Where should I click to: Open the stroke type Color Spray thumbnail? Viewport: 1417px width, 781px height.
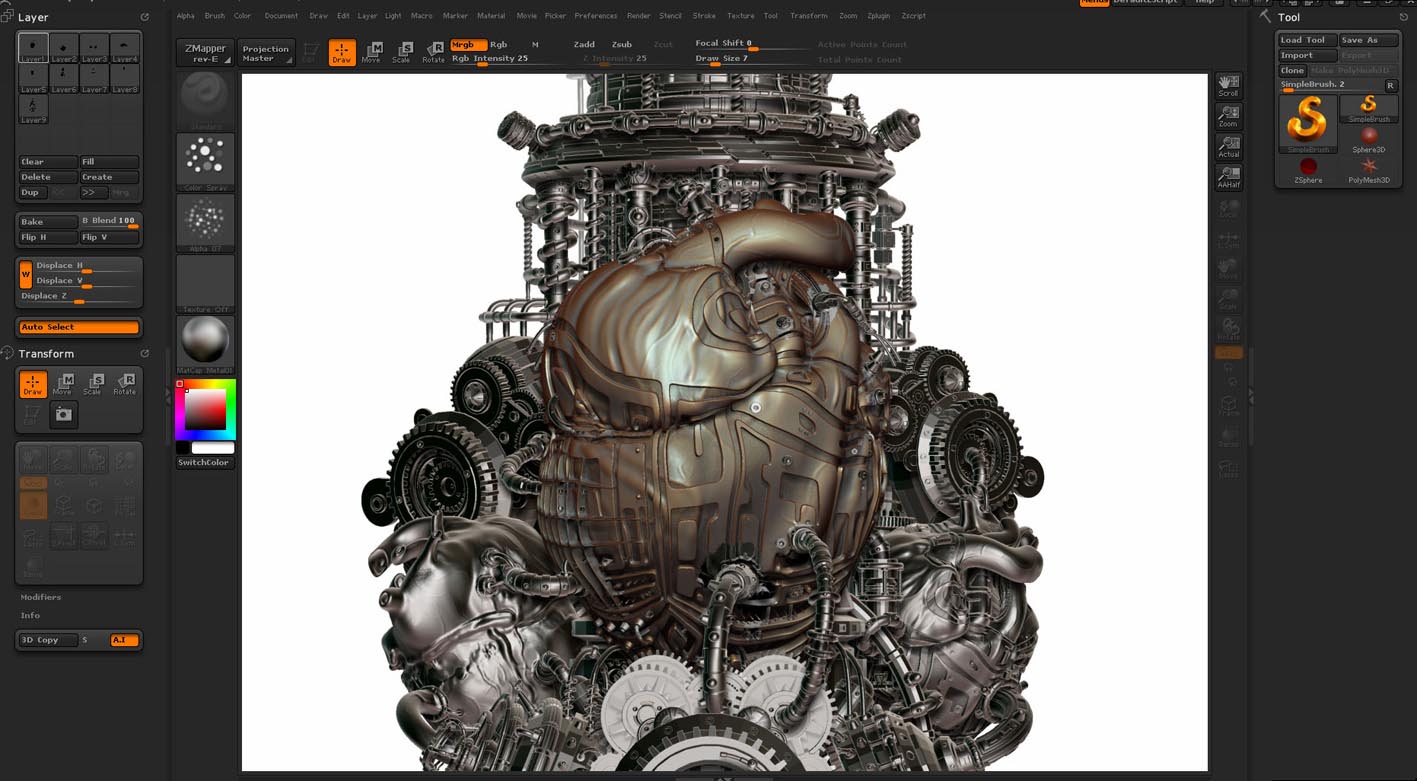[205, 161]
